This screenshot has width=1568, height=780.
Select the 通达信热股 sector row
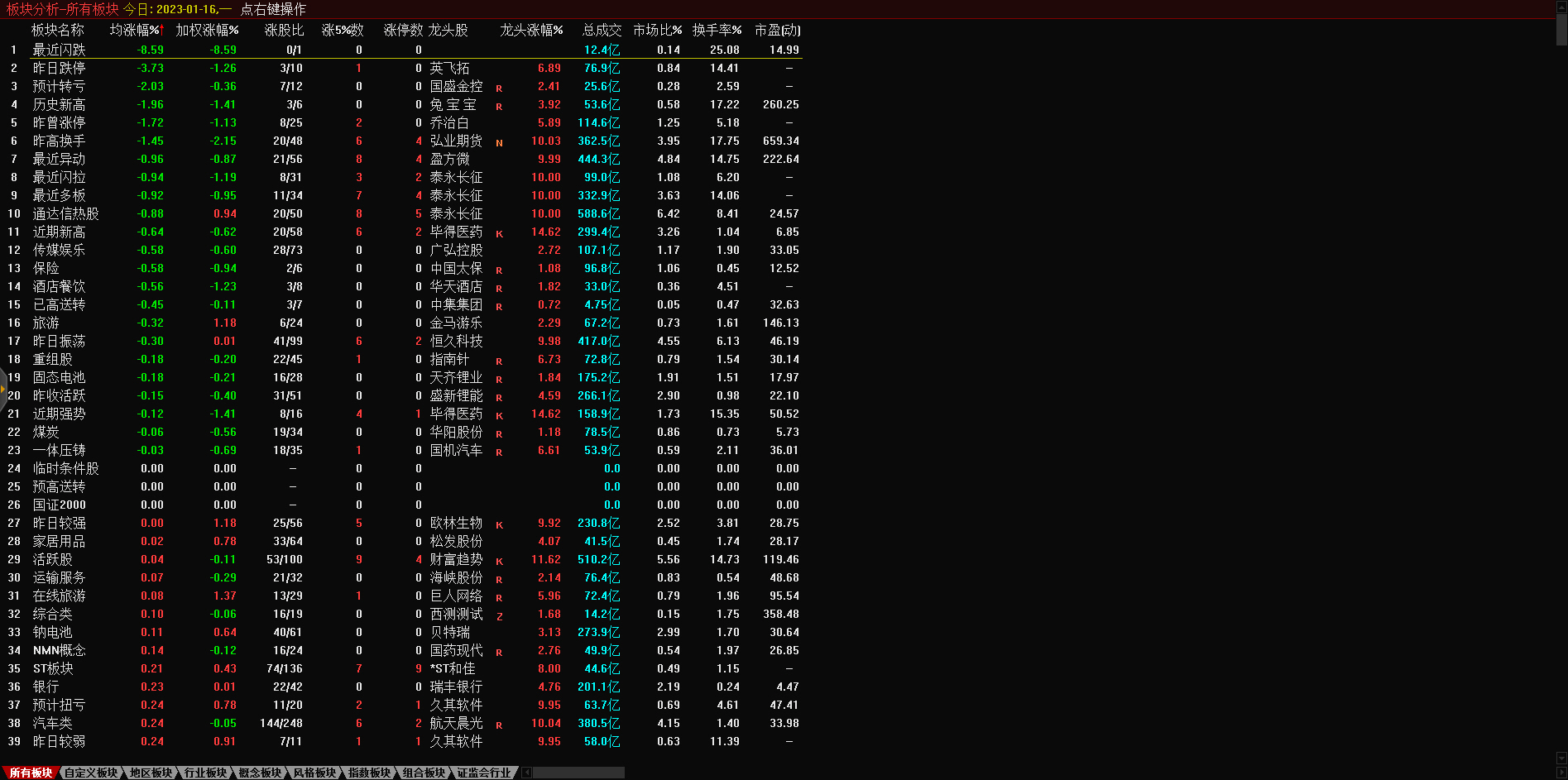[x=65, y=213]
